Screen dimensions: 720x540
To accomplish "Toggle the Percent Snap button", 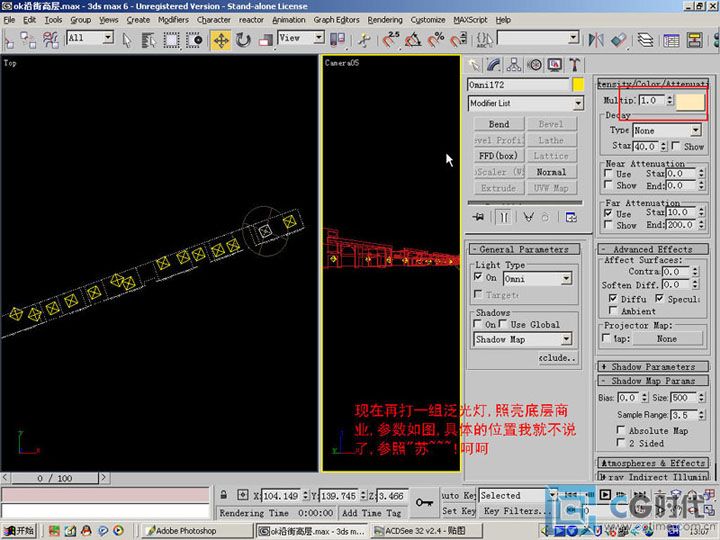I will (x=435, y=40).
